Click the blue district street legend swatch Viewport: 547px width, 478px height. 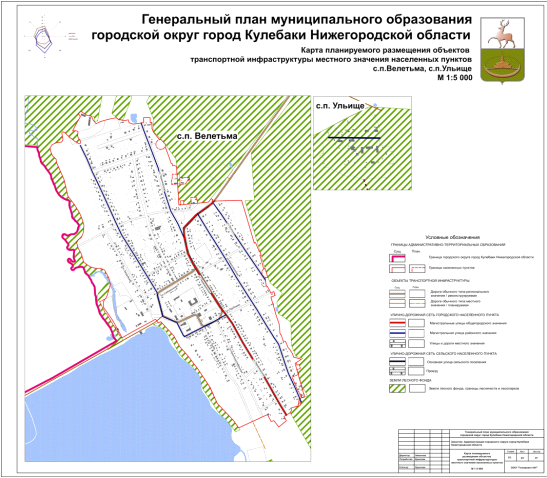pyautogui.click(x=397, y=333)
